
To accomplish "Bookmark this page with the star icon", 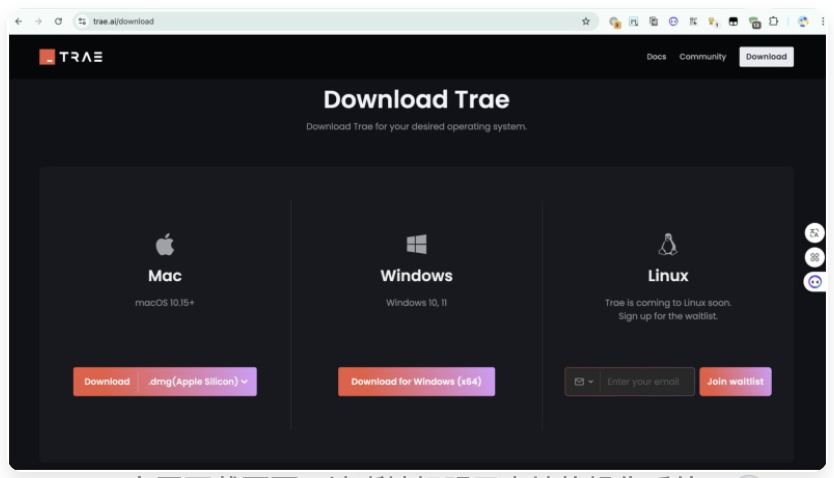I will (586, 21).
